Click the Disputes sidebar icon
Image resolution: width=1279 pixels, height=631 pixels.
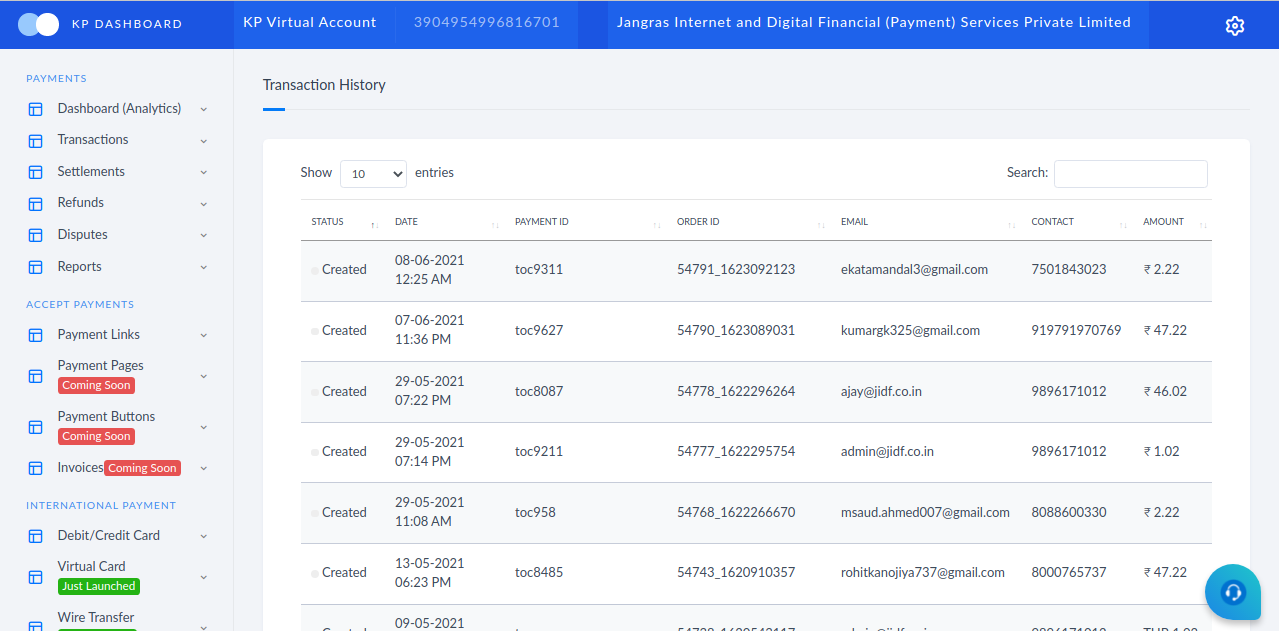point(36,235)
